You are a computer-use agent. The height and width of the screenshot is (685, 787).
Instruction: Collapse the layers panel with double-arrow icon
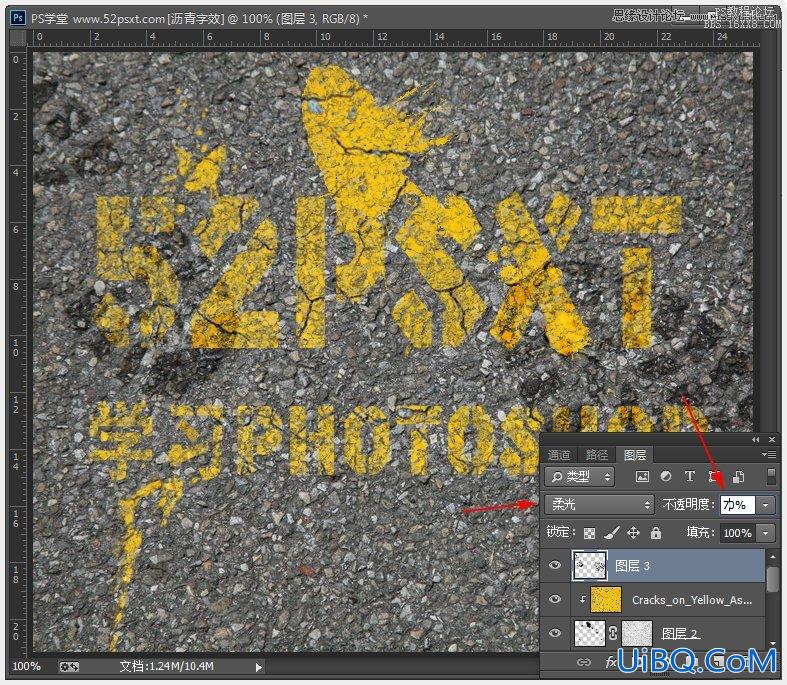pos(755,440)
